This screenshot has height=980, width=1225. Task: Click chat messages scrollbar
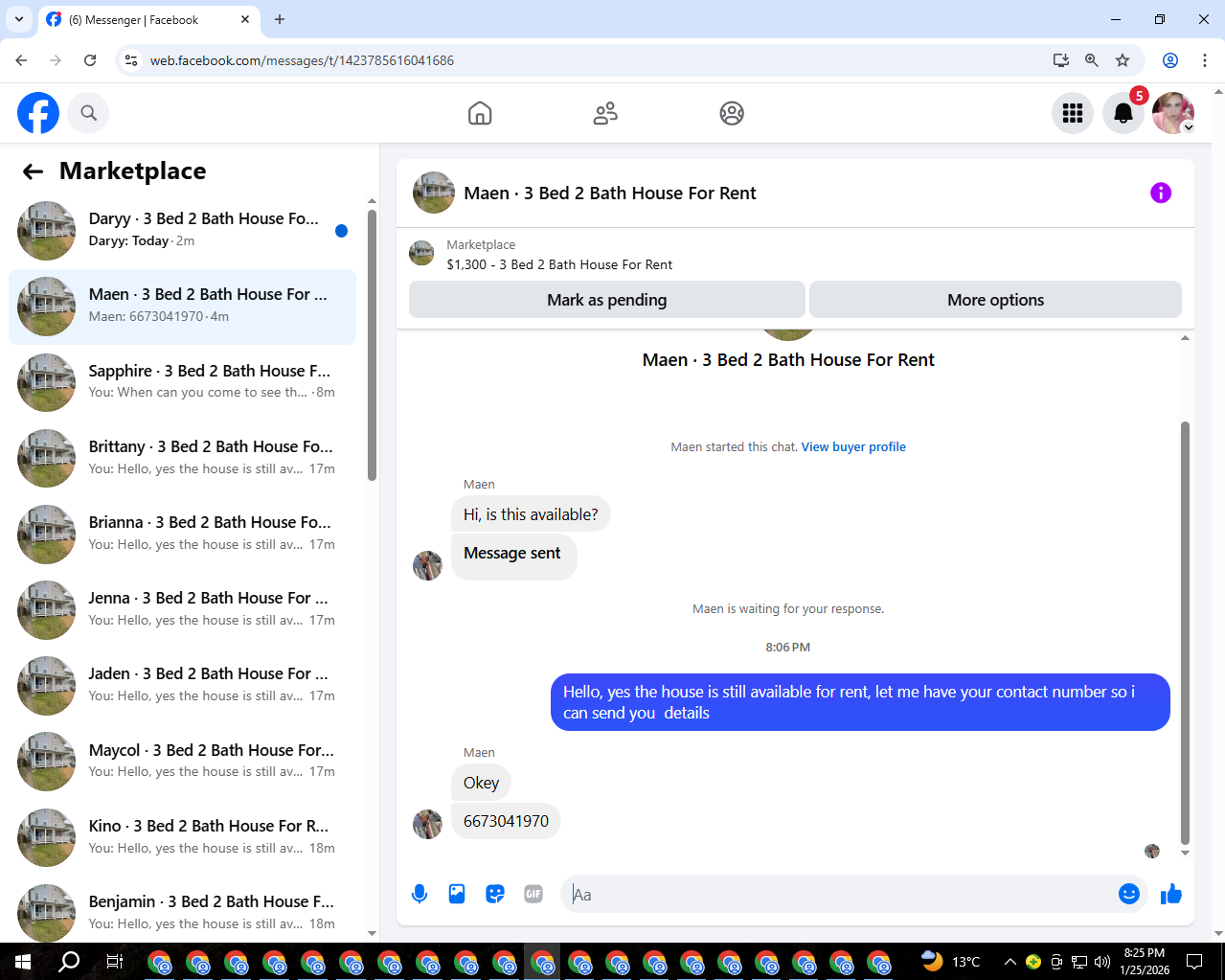[1185, 632]
